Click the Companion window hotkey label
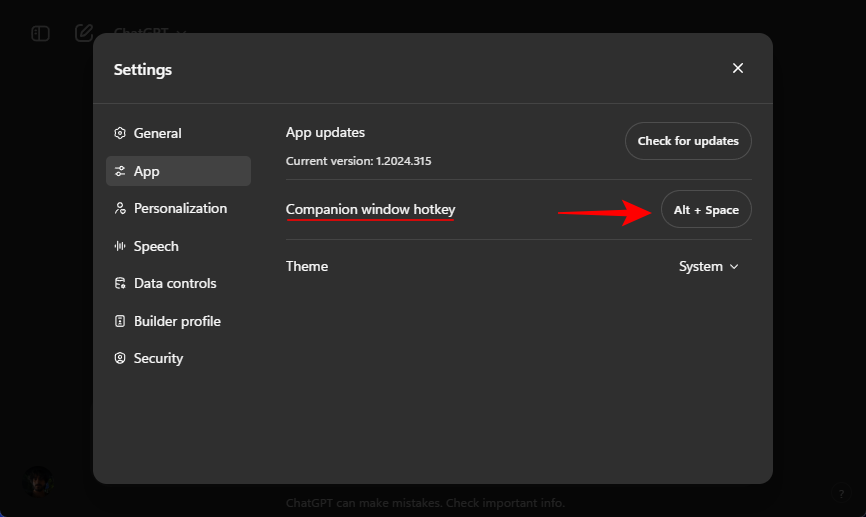The image size is (866, 517). (x=370, y=209)
